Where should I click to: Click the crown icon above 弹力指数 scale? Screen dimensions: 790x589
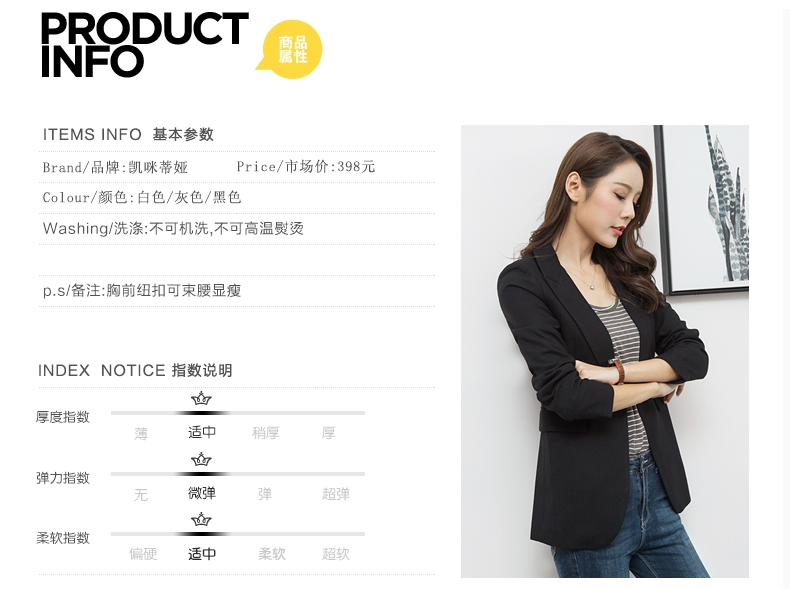pyautogui.click(x=201, y=460)
